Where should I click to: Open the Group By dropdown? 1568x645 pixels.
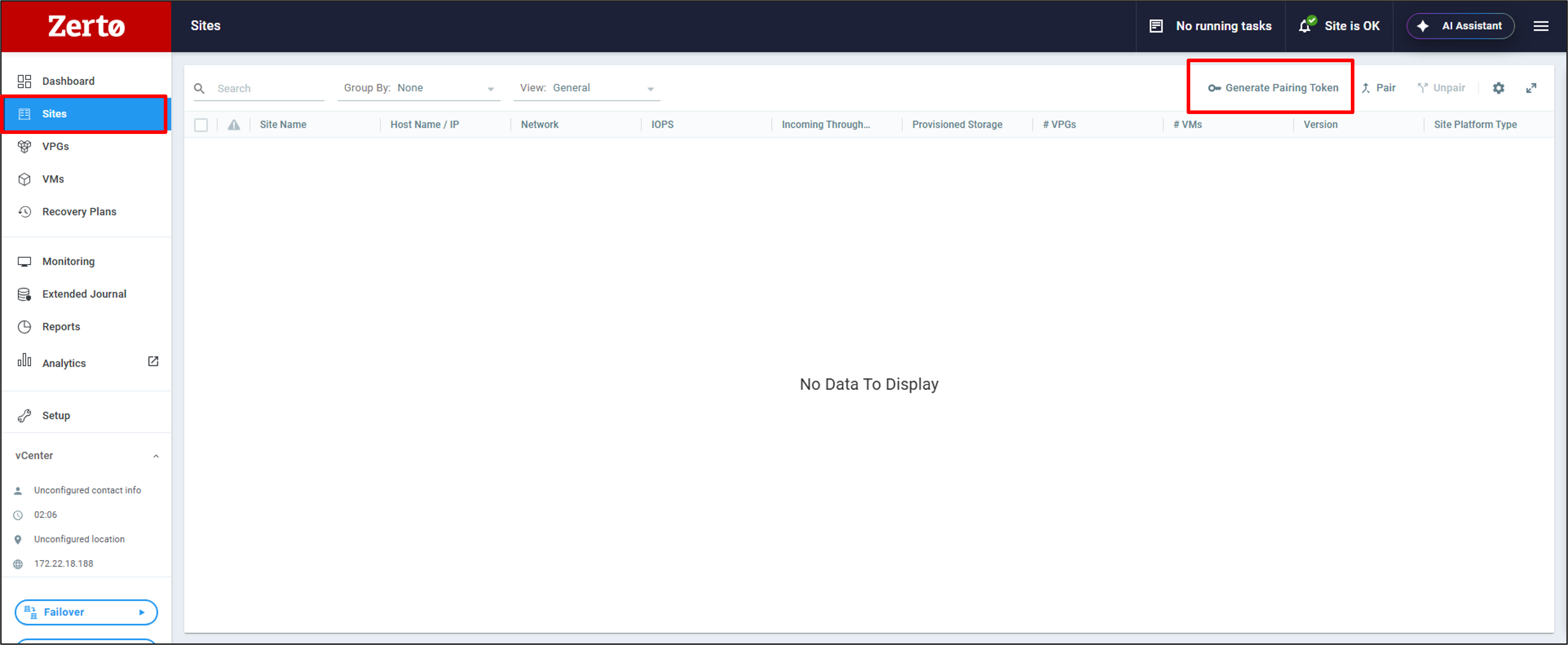click(x=419, y=88)
